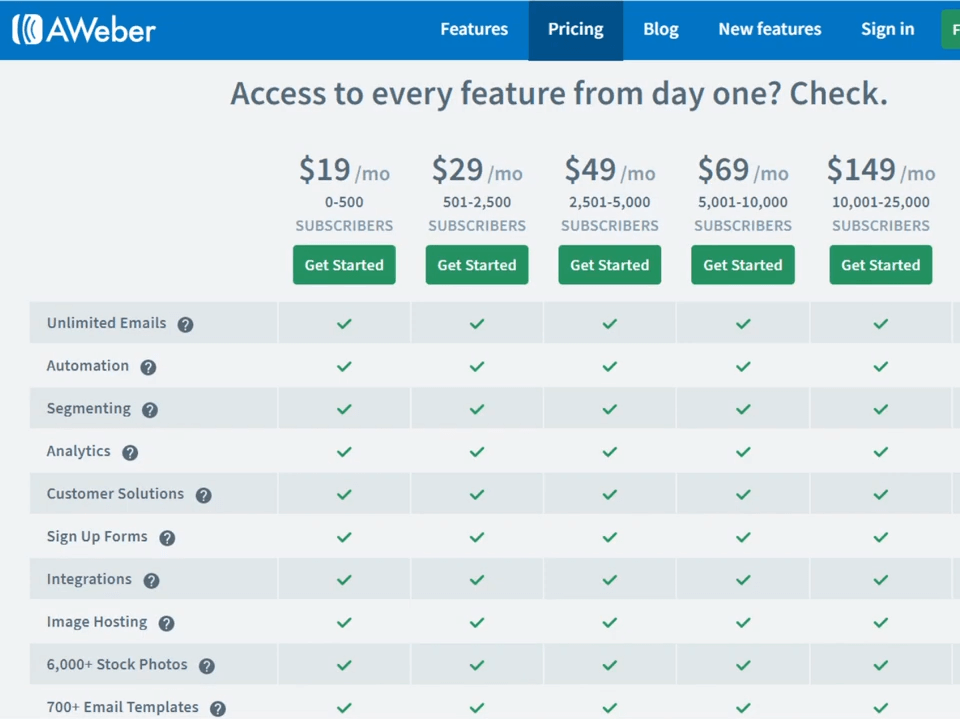This screenshot has height=719, width=960.
Task: Select Get Started for $149/mo plan
Action: (880, 265)
